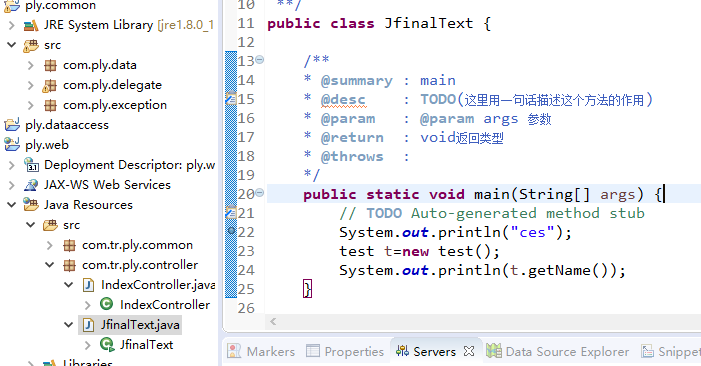This screenshot has height=366, width=701.
Task: Click the IndexController.java file icon
Action: (89, 285)
